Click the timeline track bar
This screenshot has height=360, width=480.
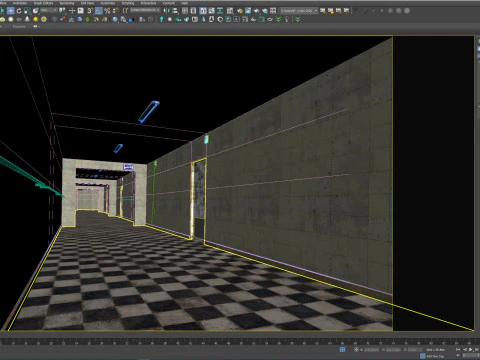240,342
